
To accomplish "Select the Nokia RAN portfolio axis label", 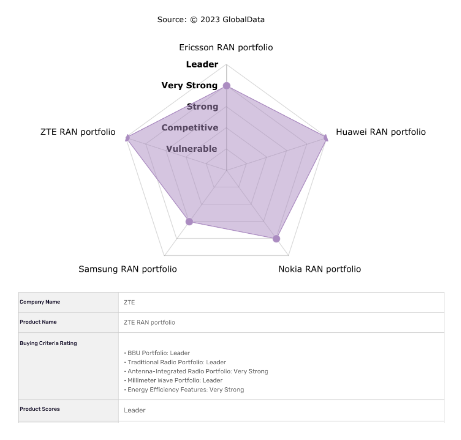I will [x=320, y=269].
